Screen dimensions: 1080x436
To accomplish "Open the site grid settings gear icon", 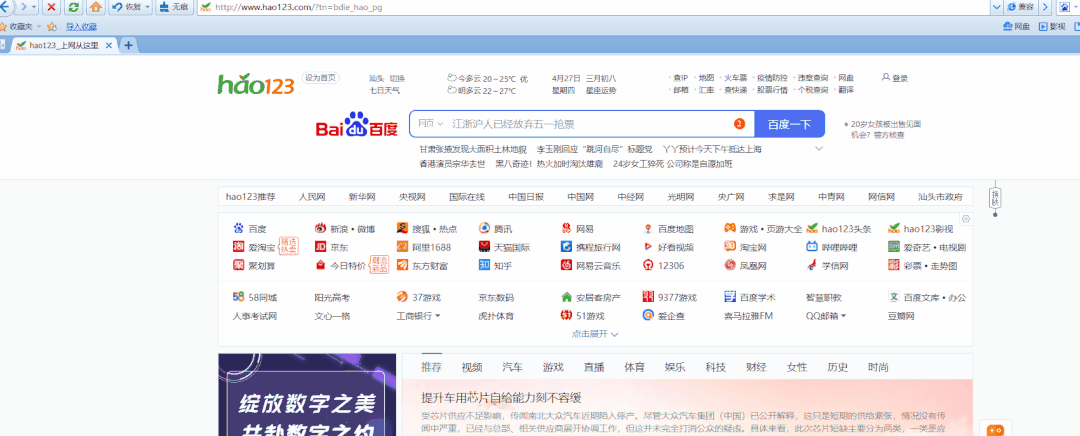I will click(966, 218).
